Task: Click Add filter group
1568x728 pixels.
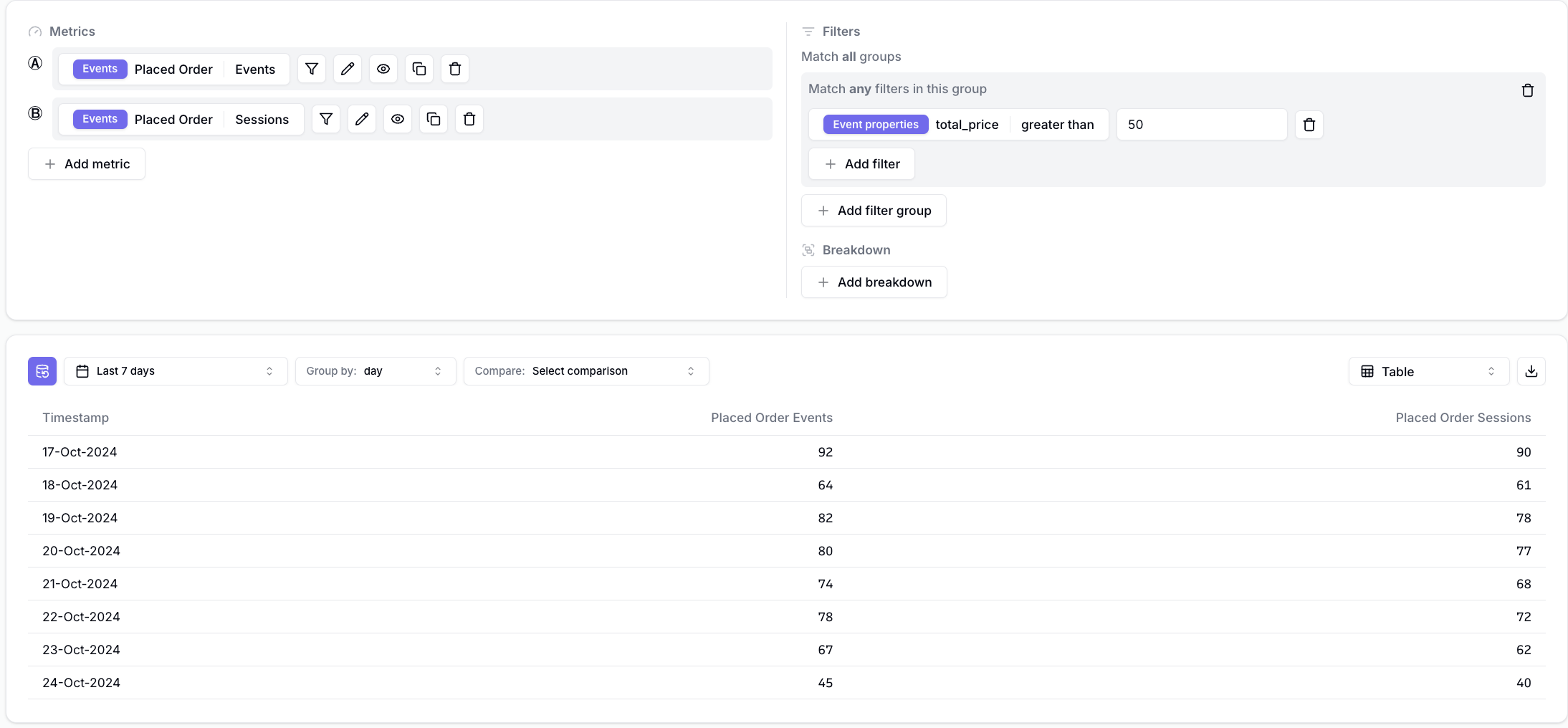Action: (873, 210)
